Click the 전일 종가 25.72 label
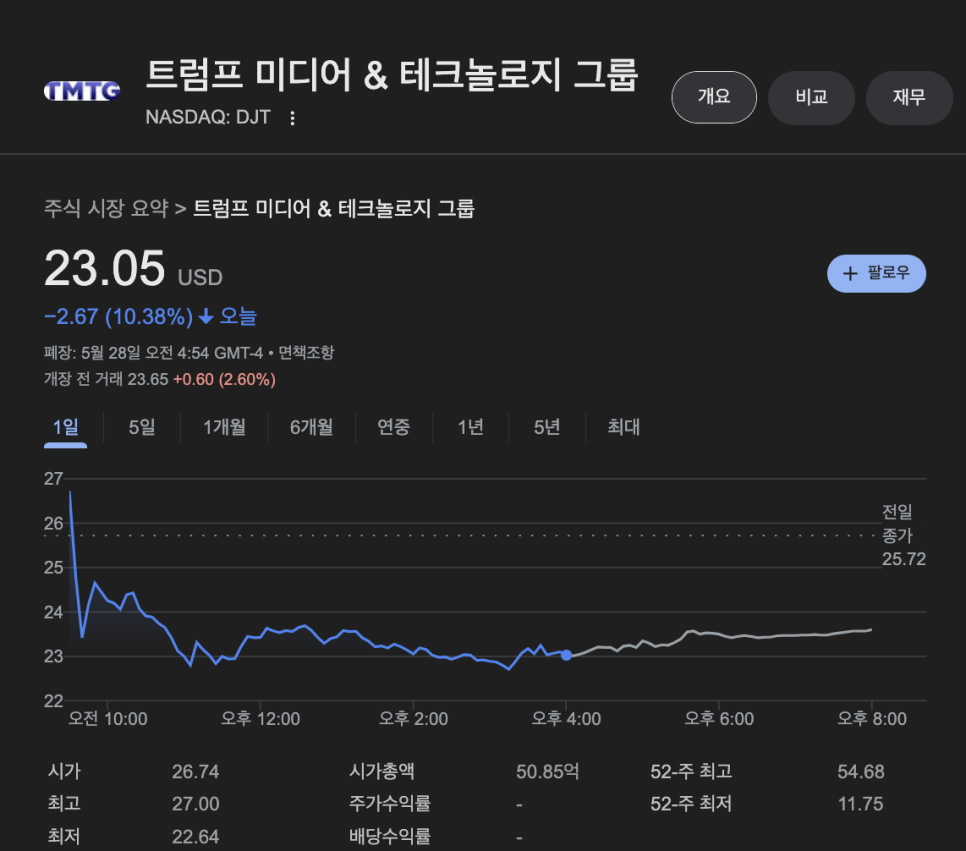The height and width of the screenshot is (851, 966). point(903,535)
